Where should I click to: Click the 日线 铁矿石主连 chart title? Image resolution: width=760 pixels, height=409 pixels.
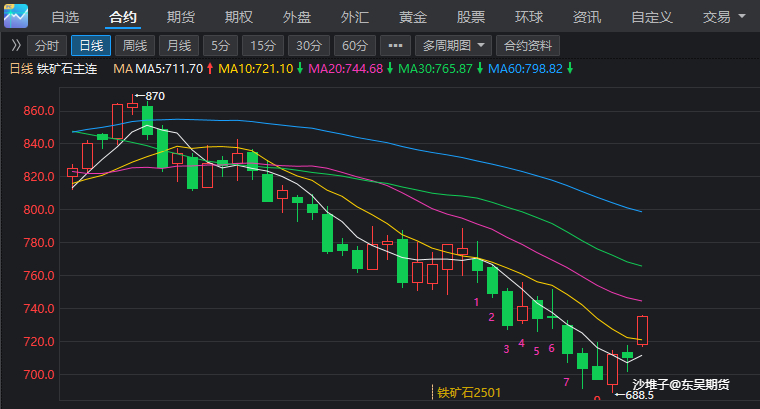[54, 69]
